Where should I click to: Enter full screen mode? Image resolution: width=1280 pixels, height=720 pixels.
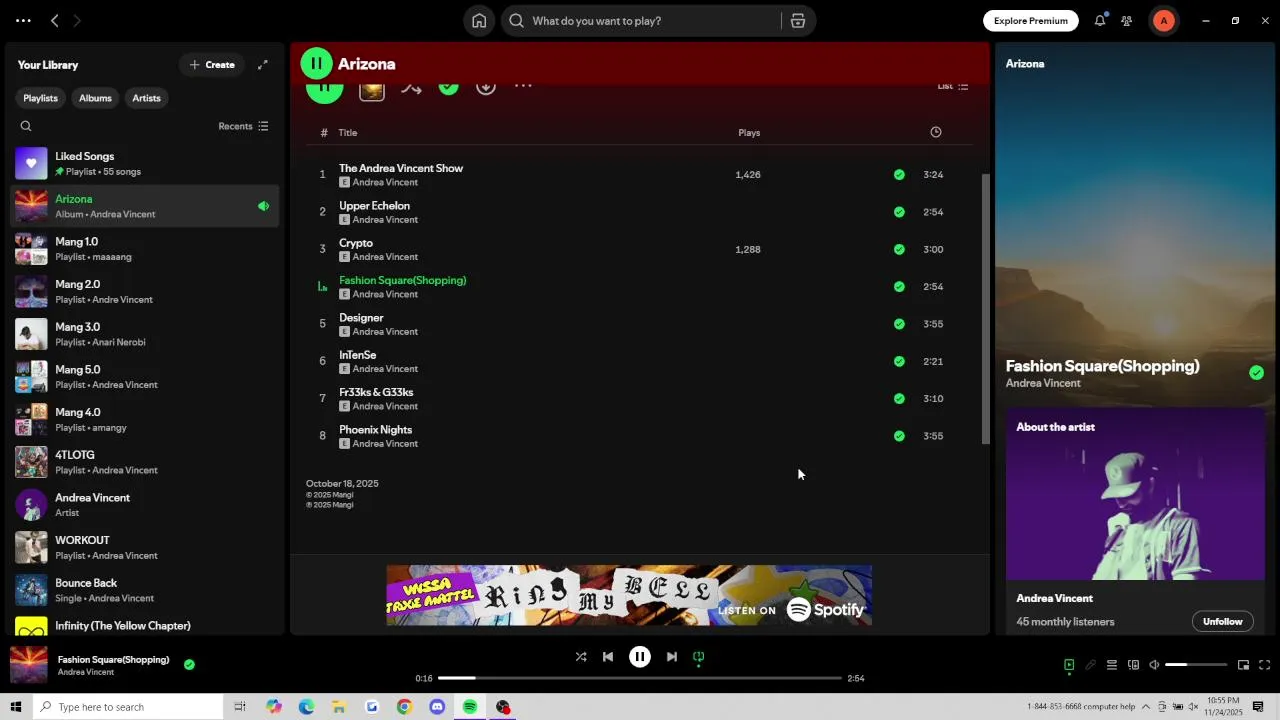(1264, 665)
